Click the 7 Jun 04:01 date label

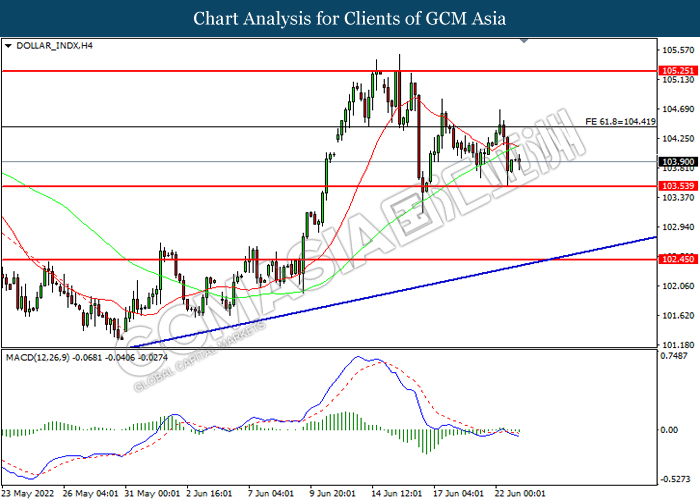[271, 493]
